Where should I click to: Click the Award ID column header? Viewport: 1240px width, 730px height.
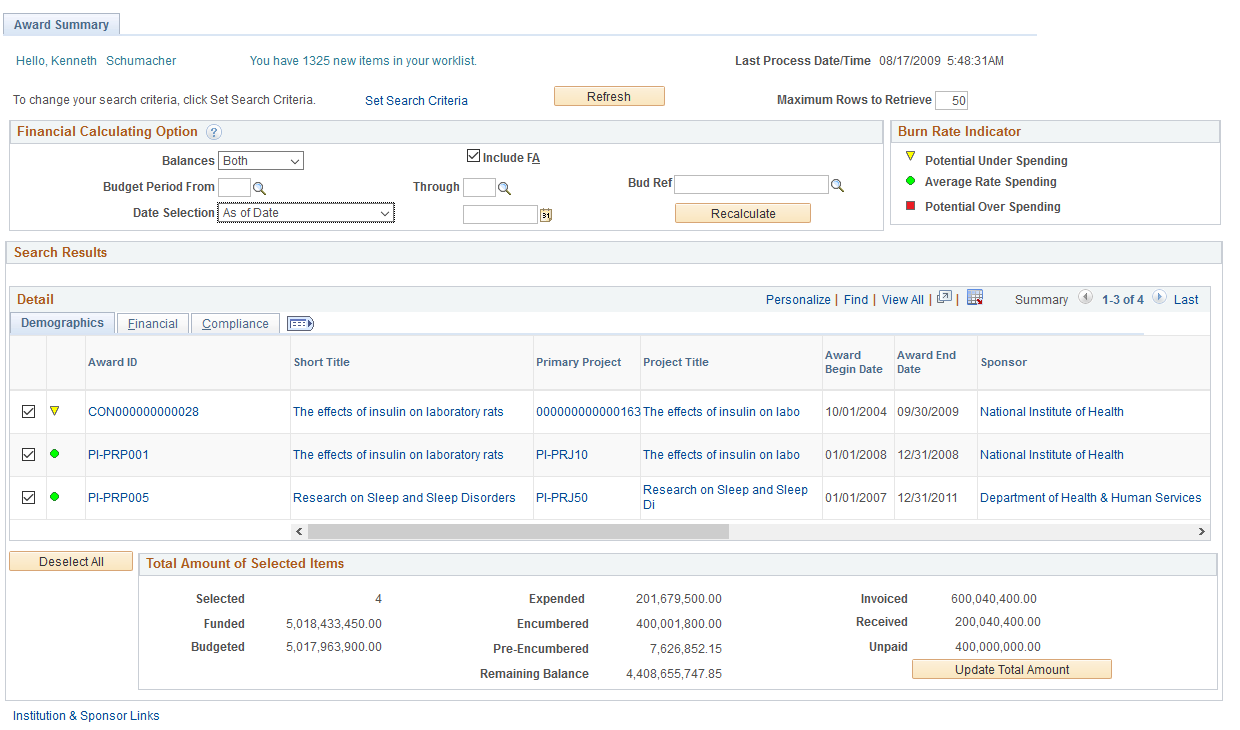coord(113,362)
